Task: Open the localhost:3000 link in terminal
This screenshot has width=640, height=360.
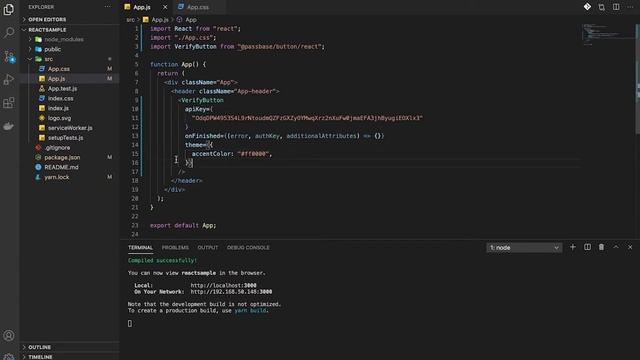Action: point(223,285)
